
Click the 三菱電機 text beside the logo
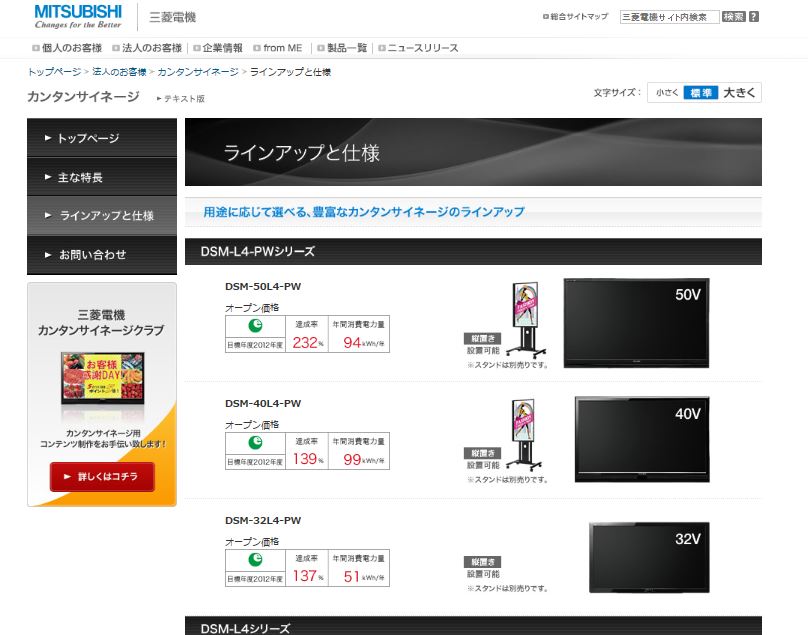click(x=172, y=17)
